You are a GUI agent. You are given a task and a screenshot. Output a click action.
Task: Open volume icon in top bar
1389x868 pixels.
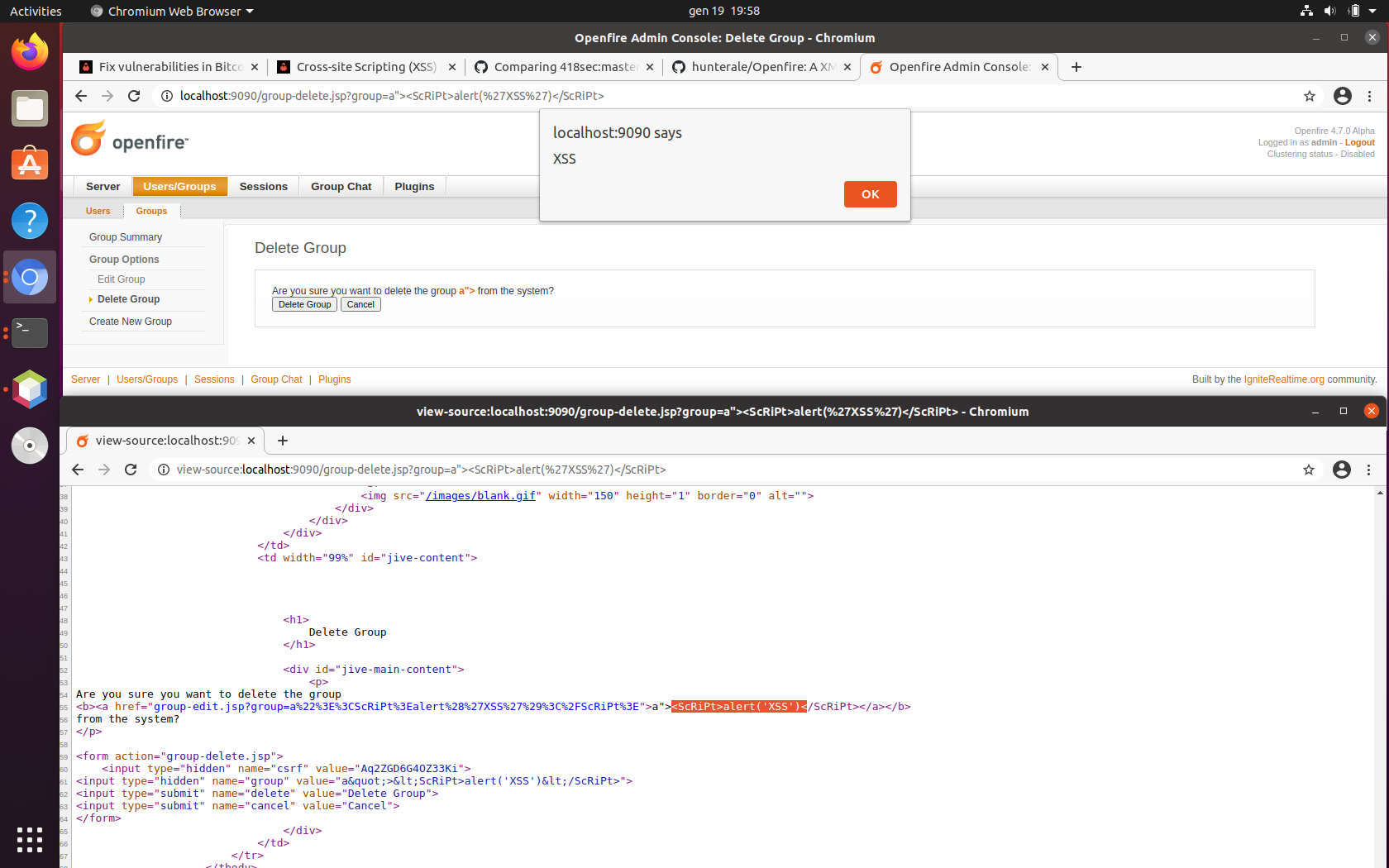(x=1329, y=11)
